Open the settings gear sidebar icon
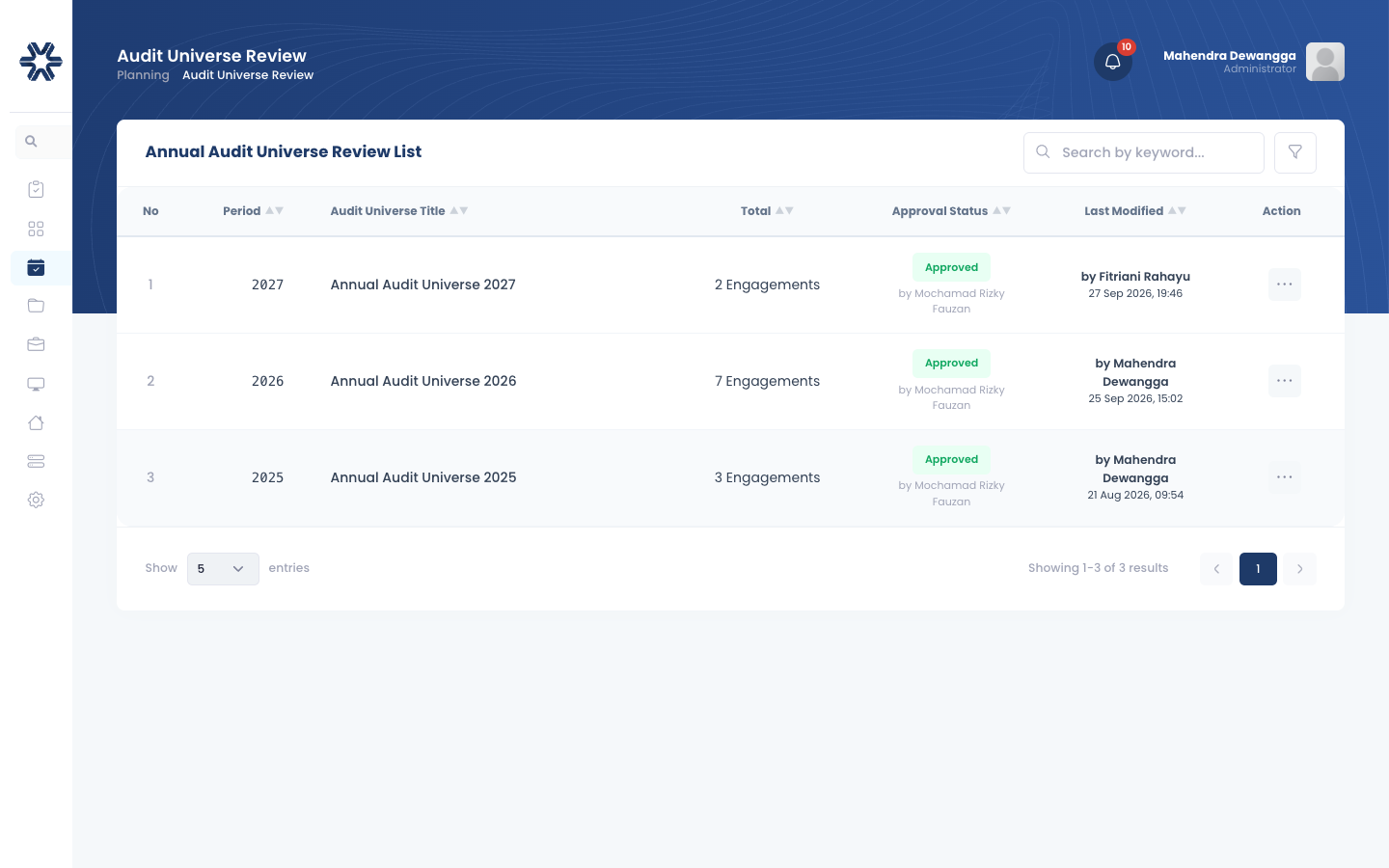 point(36,500)
